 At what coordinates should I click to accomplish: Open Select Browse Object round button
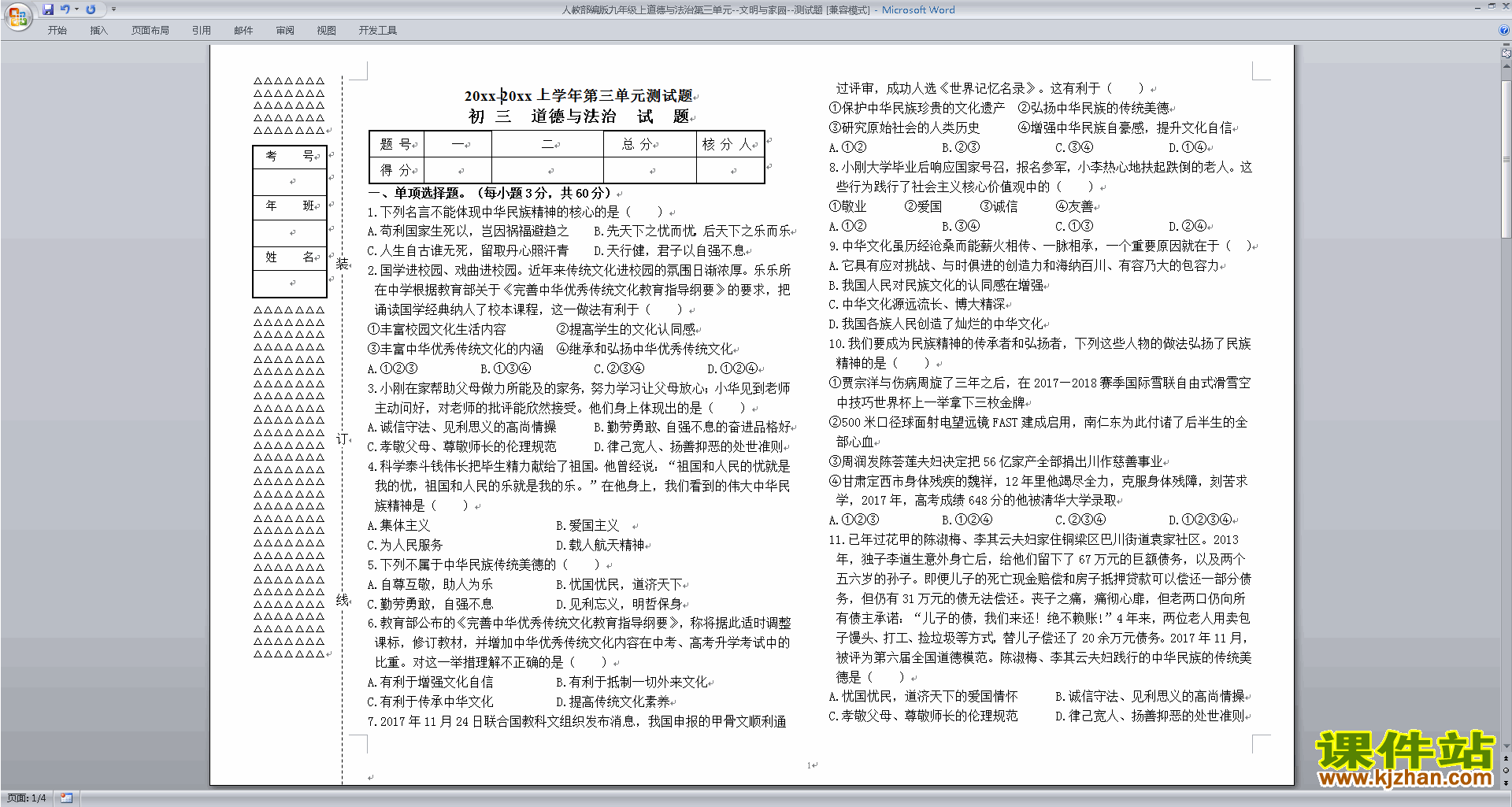pos(1506,771)
